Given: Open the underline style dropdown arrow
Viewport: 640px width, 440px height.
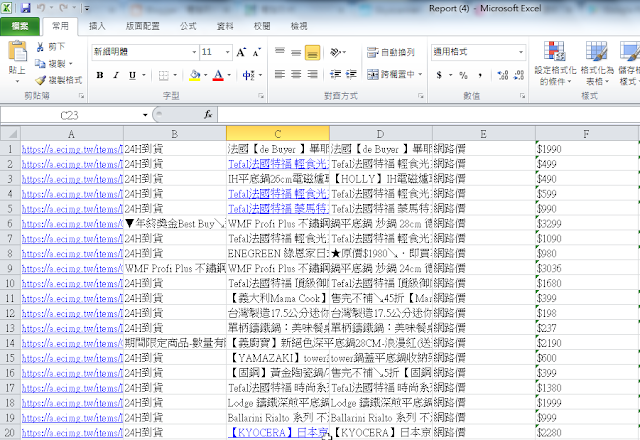Looking at the screenshot, I should point(144,75).
